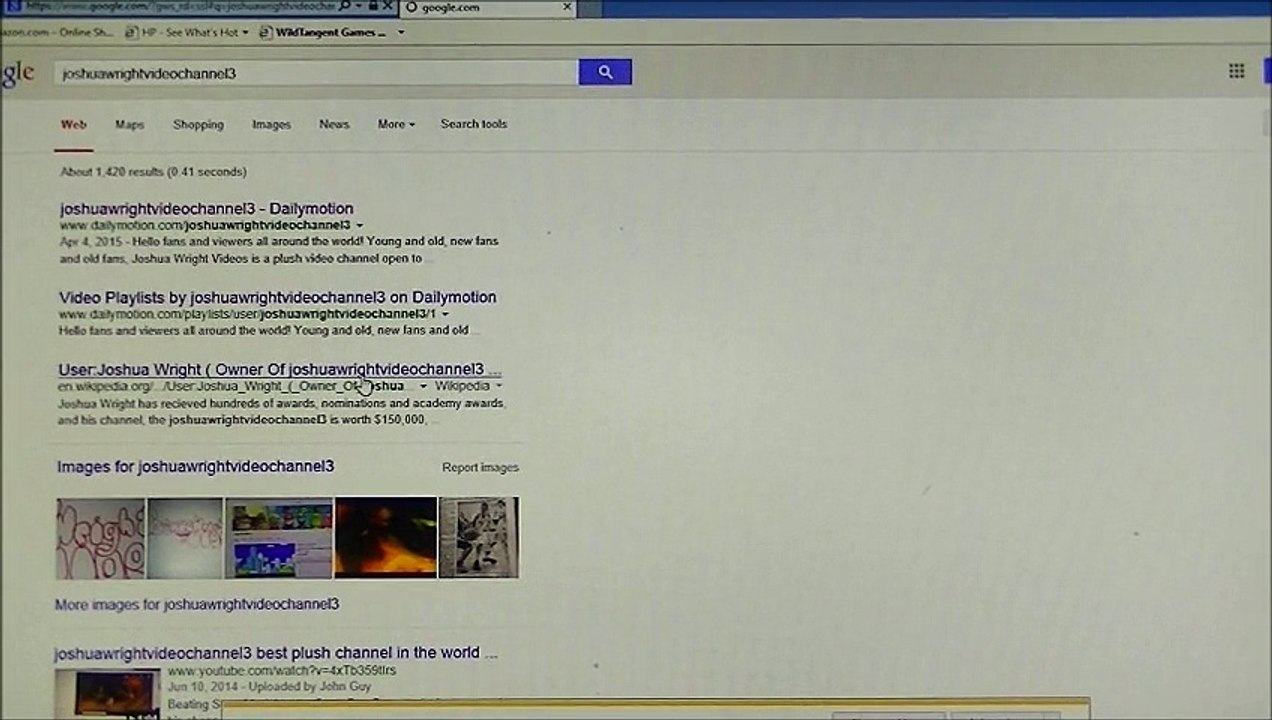Open the Google apps grid icon

tap(1237, 71)
